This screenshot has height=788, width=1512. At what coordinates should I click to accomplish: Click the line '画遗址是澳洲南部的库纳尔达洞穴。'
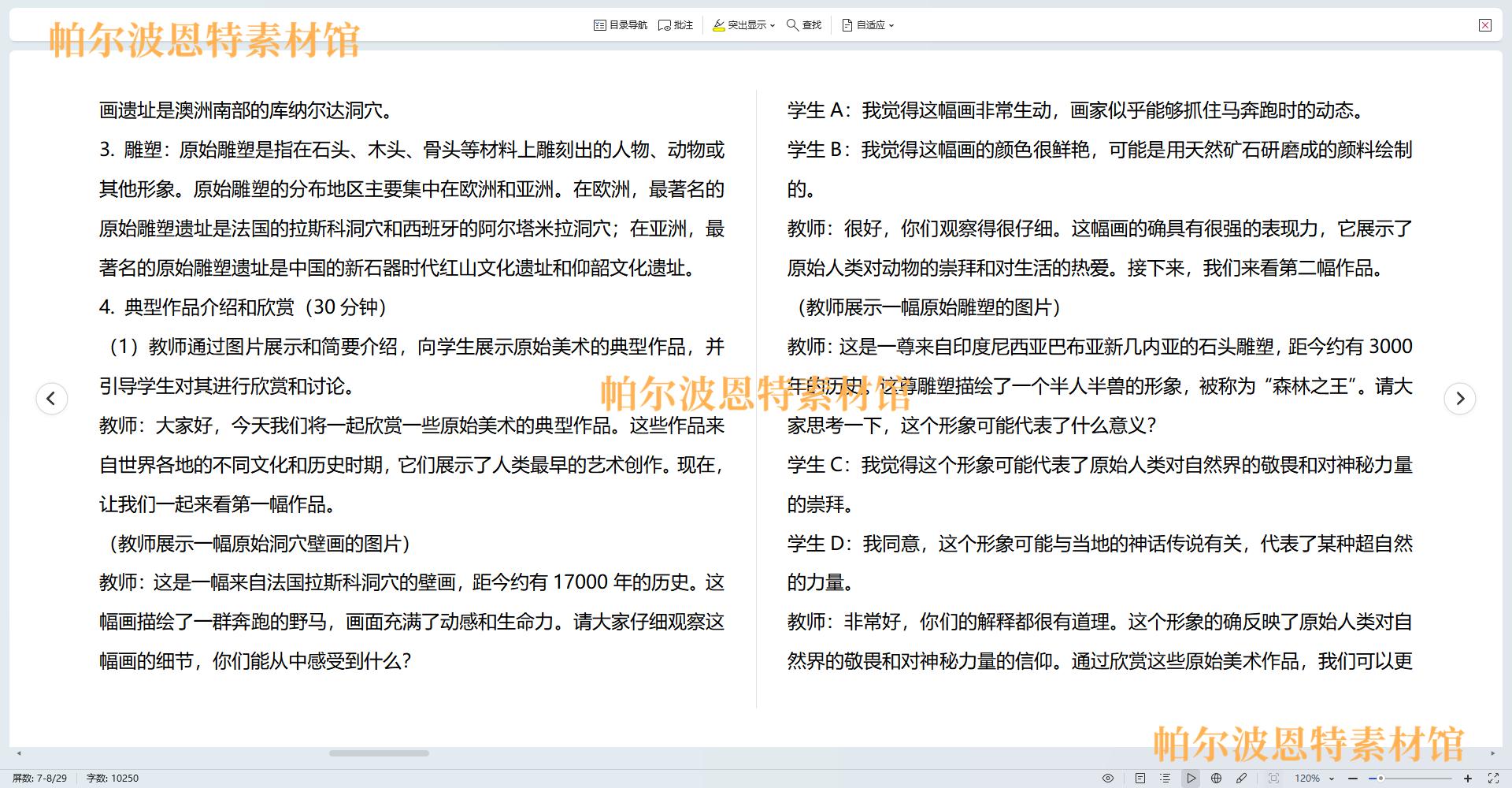point(246,110)
